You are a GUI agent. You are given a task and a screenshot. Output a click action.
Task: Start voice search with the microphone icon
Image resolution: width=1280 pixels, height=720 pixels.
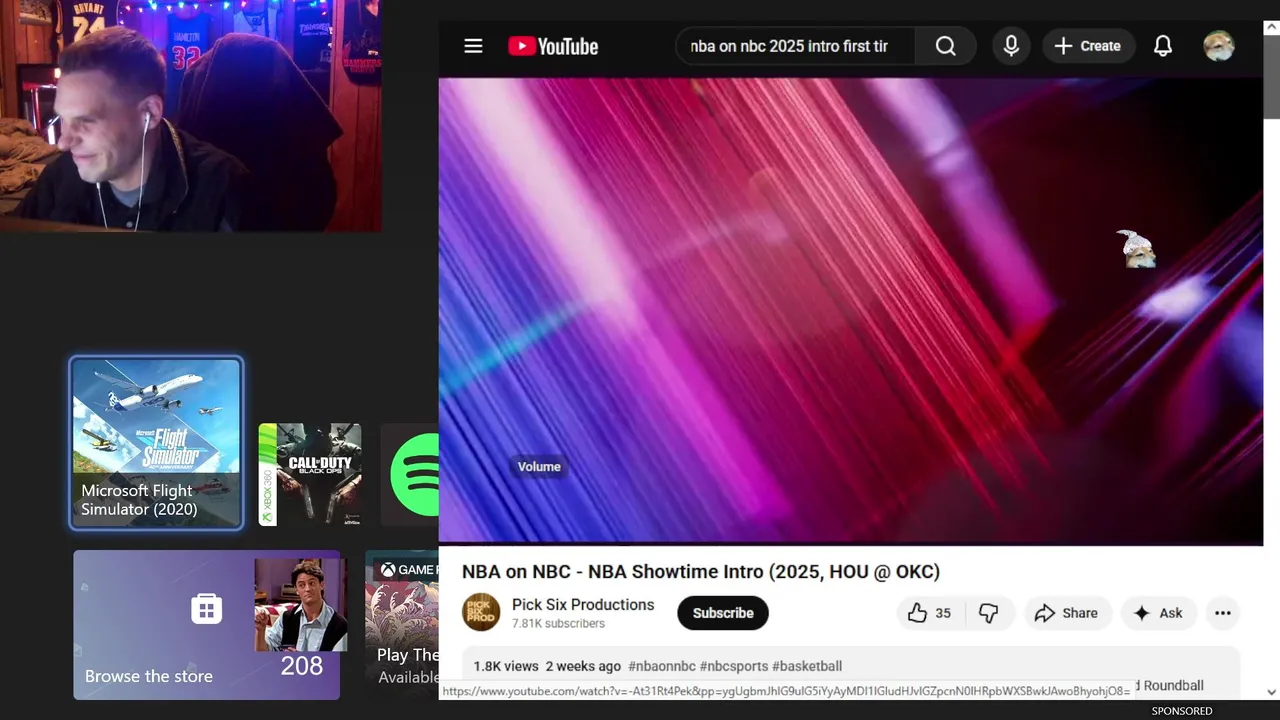pos(1011,46)
